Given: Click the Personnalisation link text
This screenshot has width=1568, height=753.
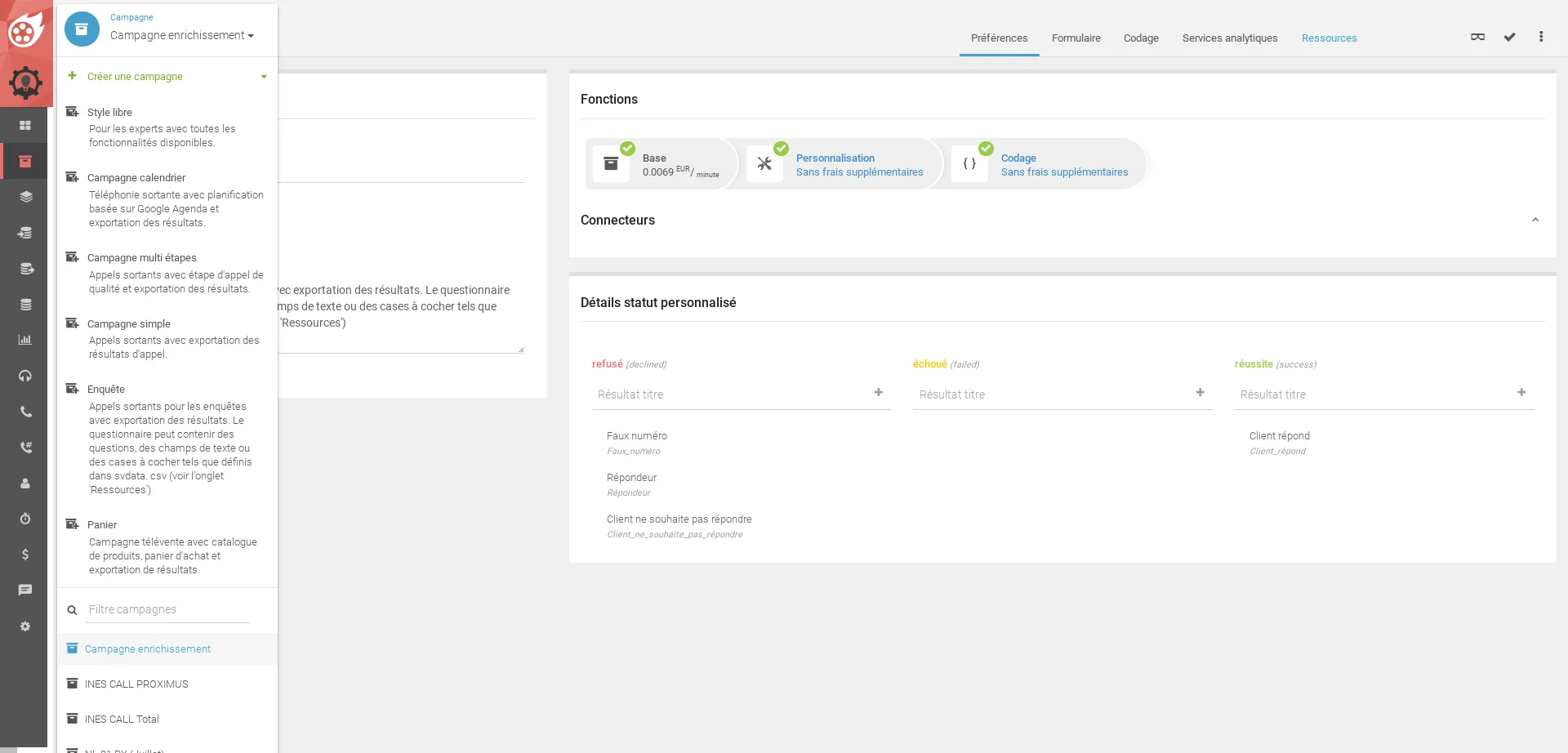Looking at the screenshot, I should [835, 158].
